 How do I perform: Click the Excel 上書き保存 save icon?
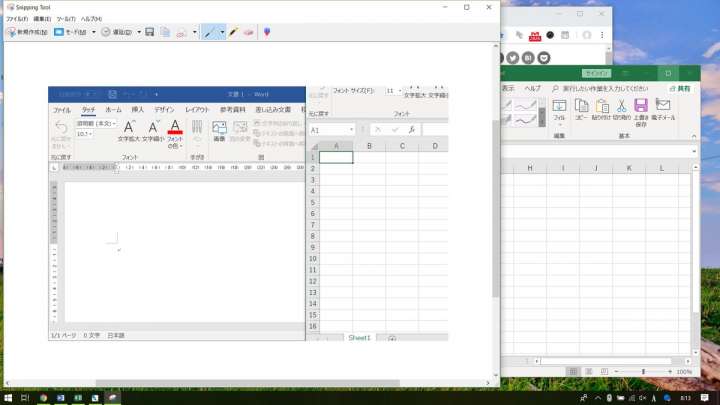[x=641, y=112]
